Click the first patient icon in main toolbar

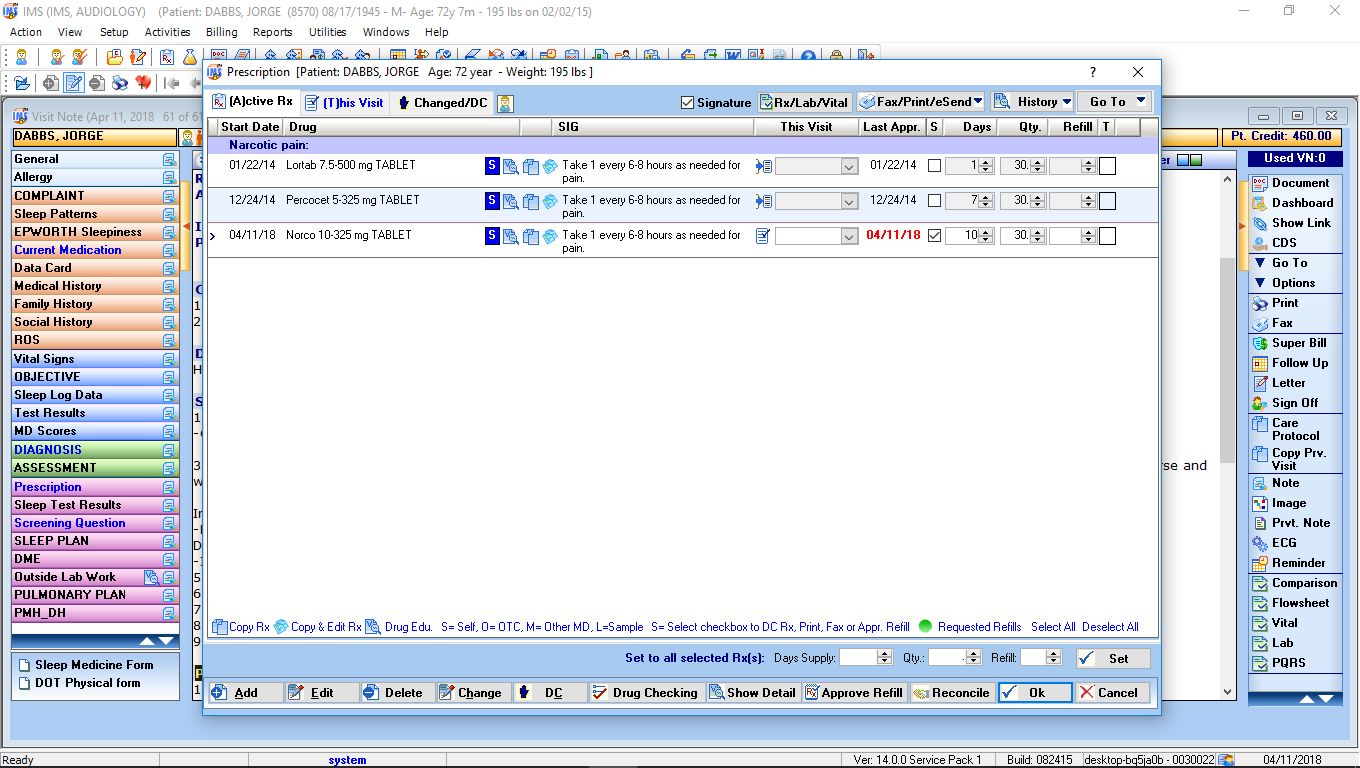pos(21,57)
